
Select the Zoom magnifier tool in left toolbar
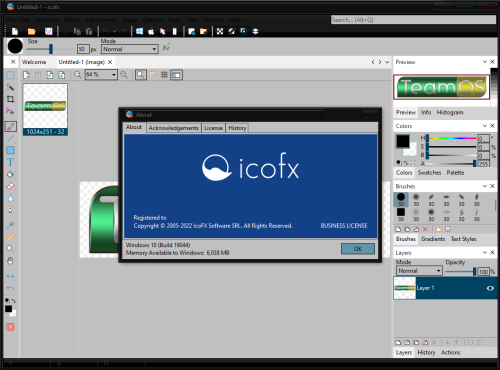[10, 249]
